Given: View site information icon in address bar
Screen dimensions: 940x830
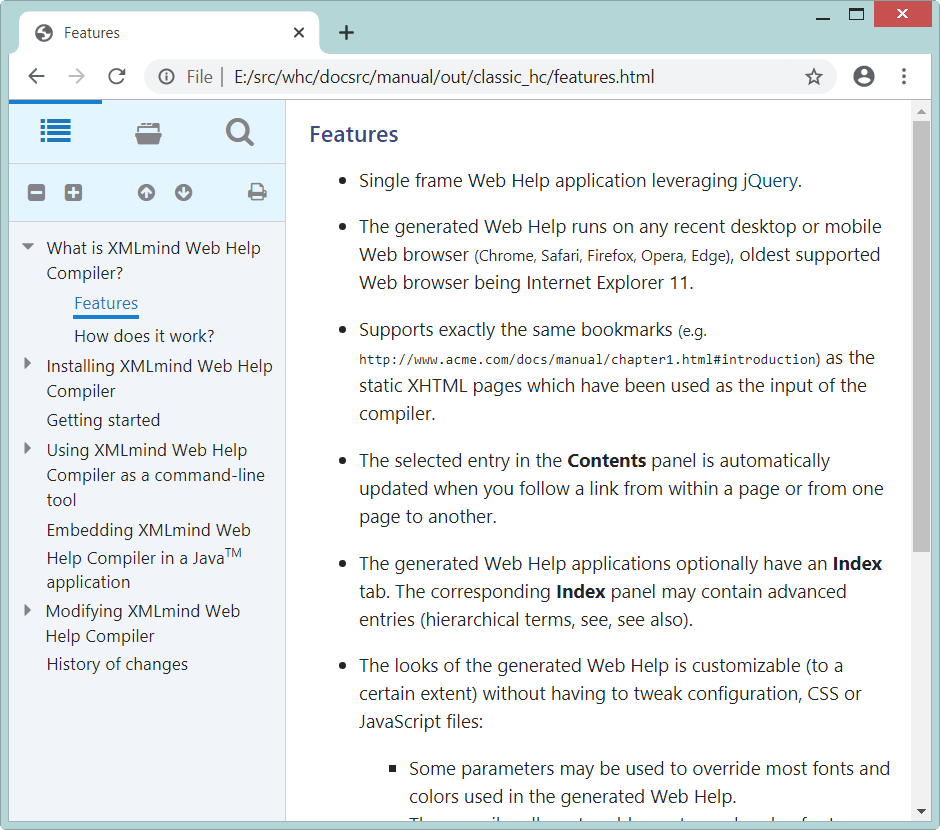Looking at the screenshot, I should (x=166, y=77).
